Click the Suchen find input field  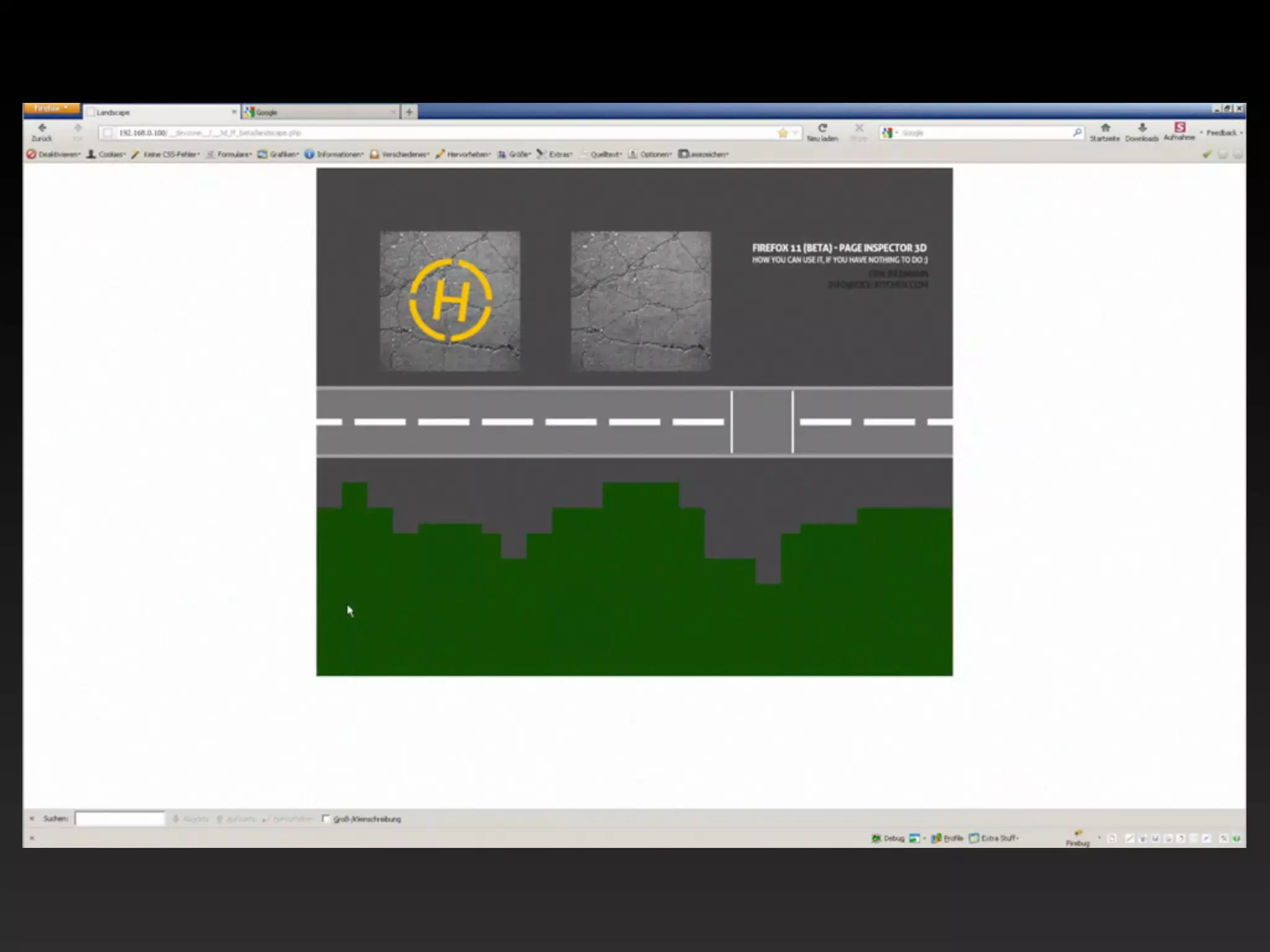coord(120,819)
